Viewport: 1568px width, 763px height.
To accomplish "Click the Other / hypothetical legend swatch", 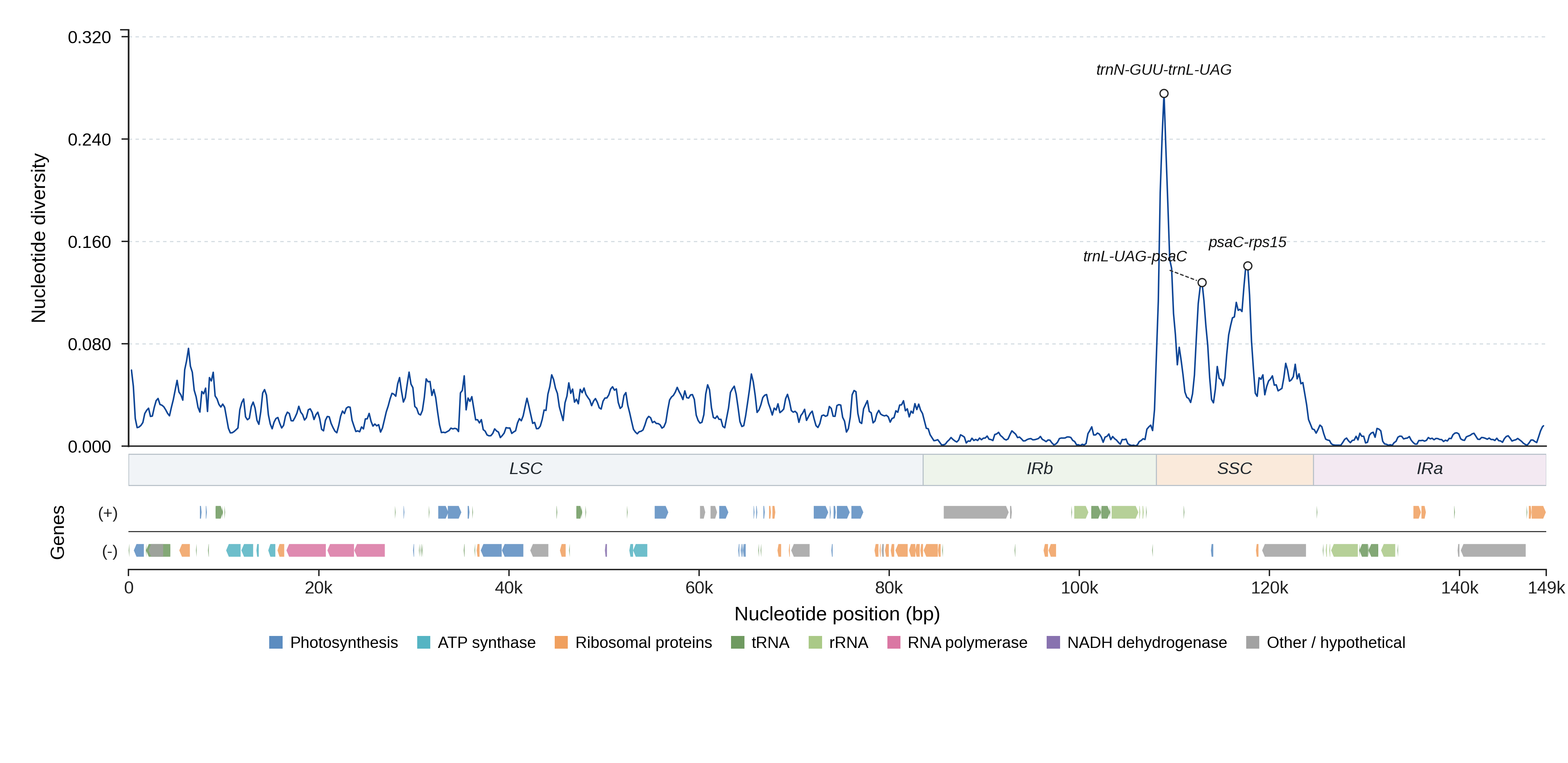I will click(1253, 642).
